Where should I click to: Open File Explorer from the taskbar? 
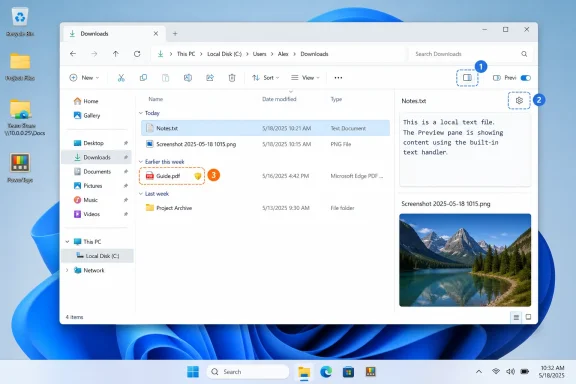pos(304,372)
